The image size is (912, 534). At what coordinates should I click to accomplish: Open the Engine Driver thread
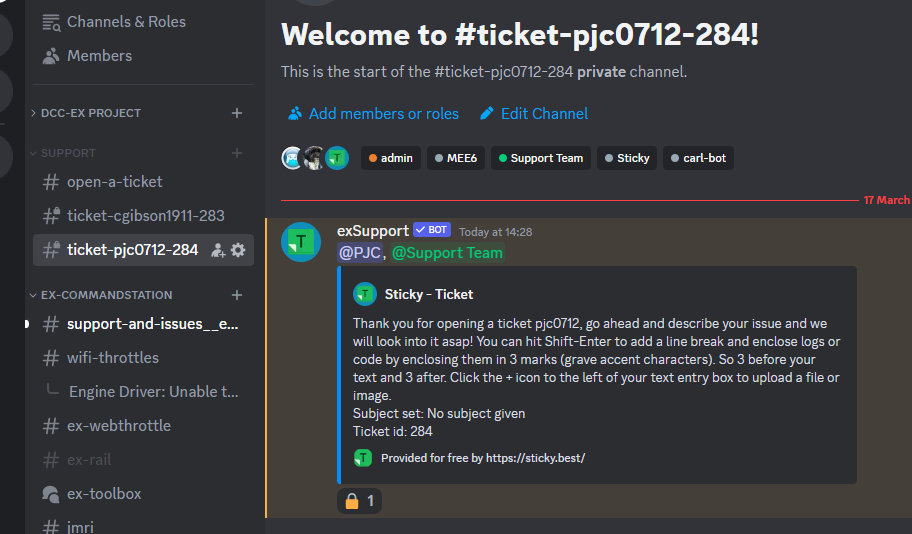[153, 392]
